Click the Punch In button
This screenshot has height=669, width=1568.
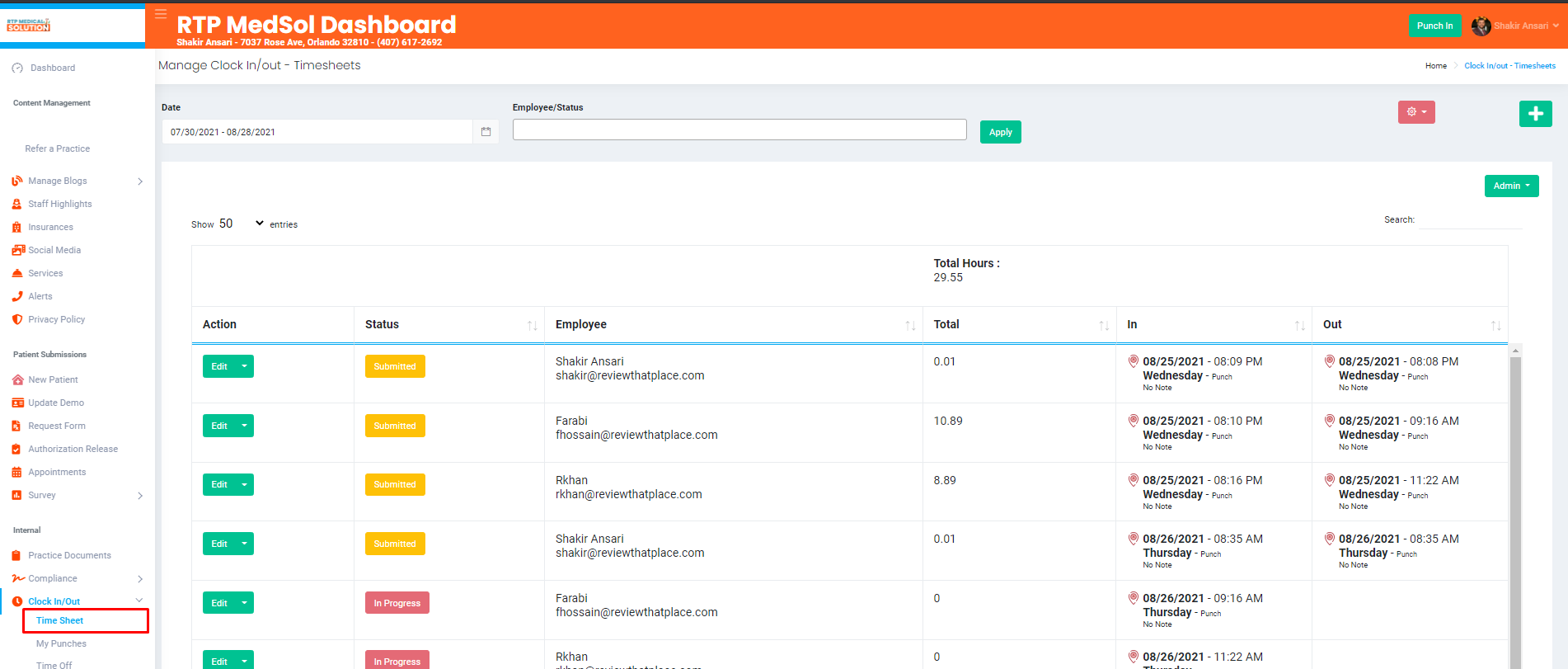tap(1435, 26)
